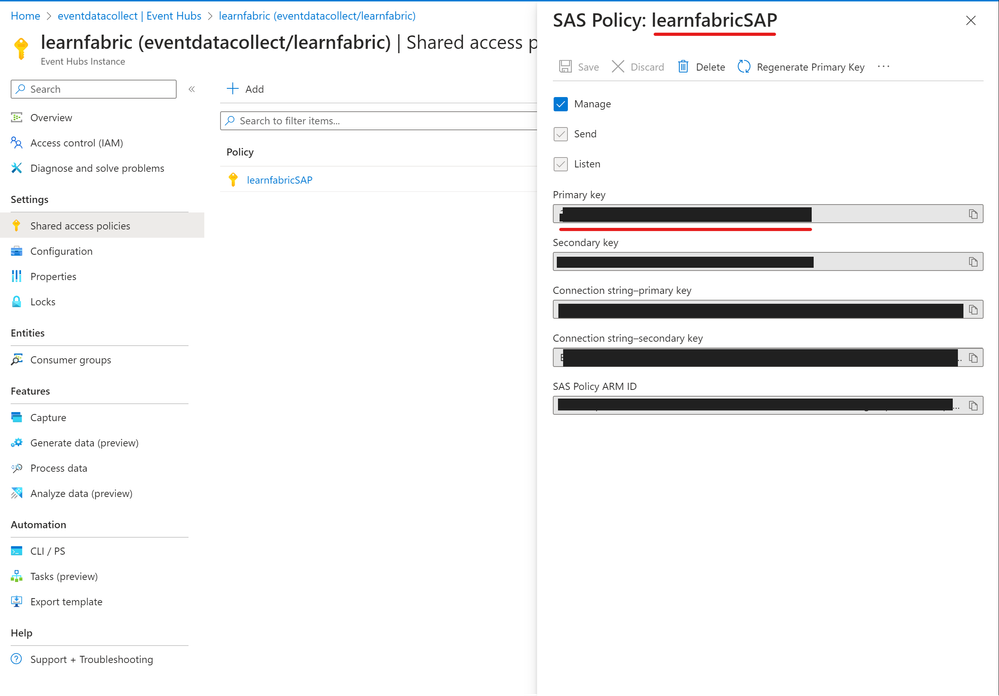The height and width of the screenshot is (696, 999).
Task: Uncheck the Manage permission checkbox
Action: [x=561, y=104]
